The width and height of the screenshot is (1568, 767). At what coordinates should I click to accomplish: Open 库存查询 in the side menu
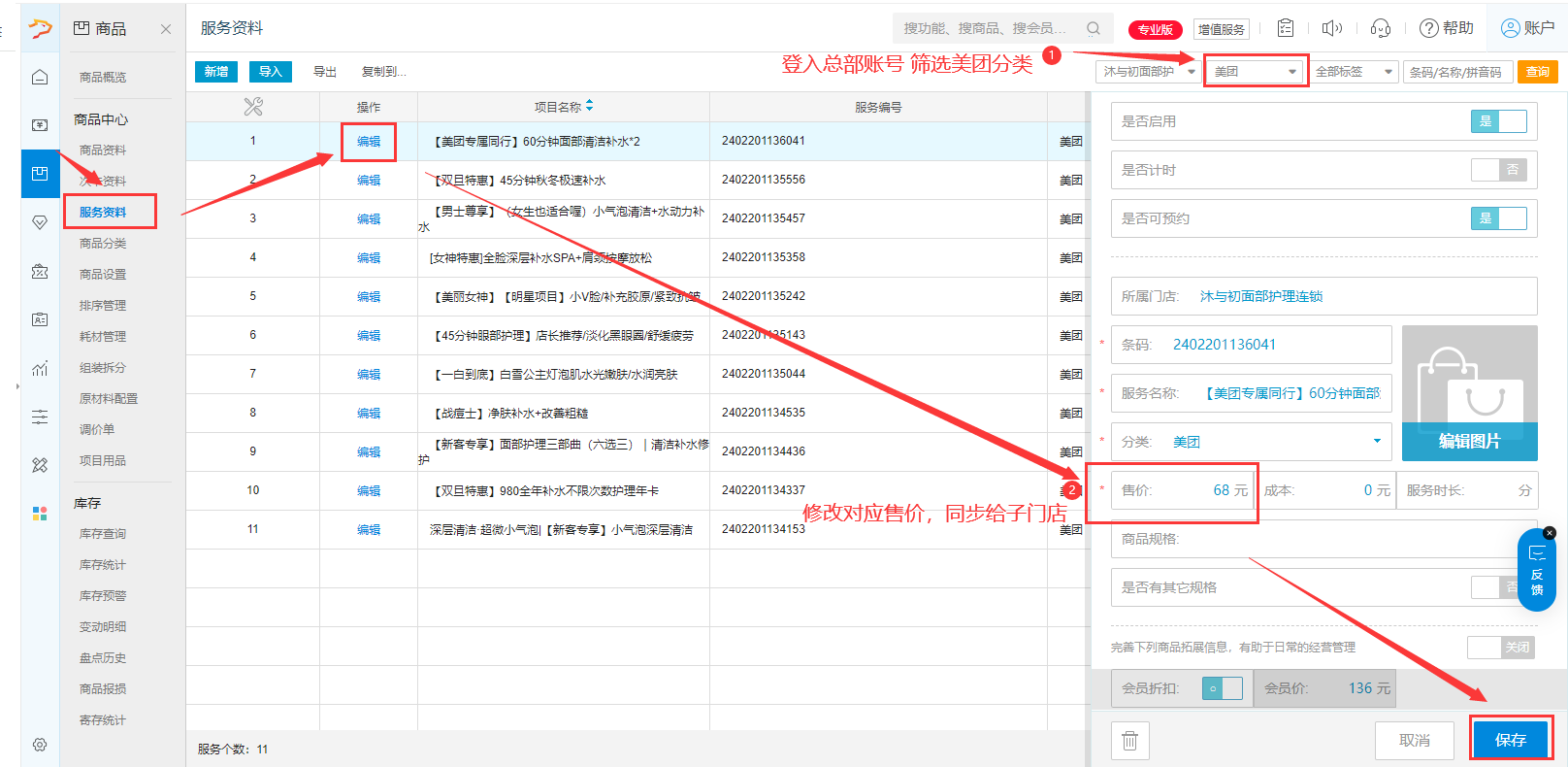(103, 534)
